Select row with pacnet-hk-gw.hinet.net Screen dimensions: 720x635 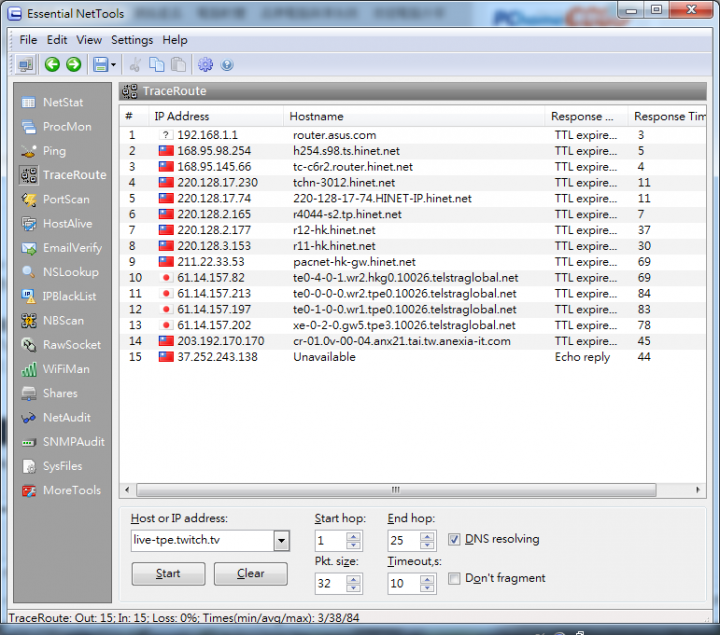point(413,262)
